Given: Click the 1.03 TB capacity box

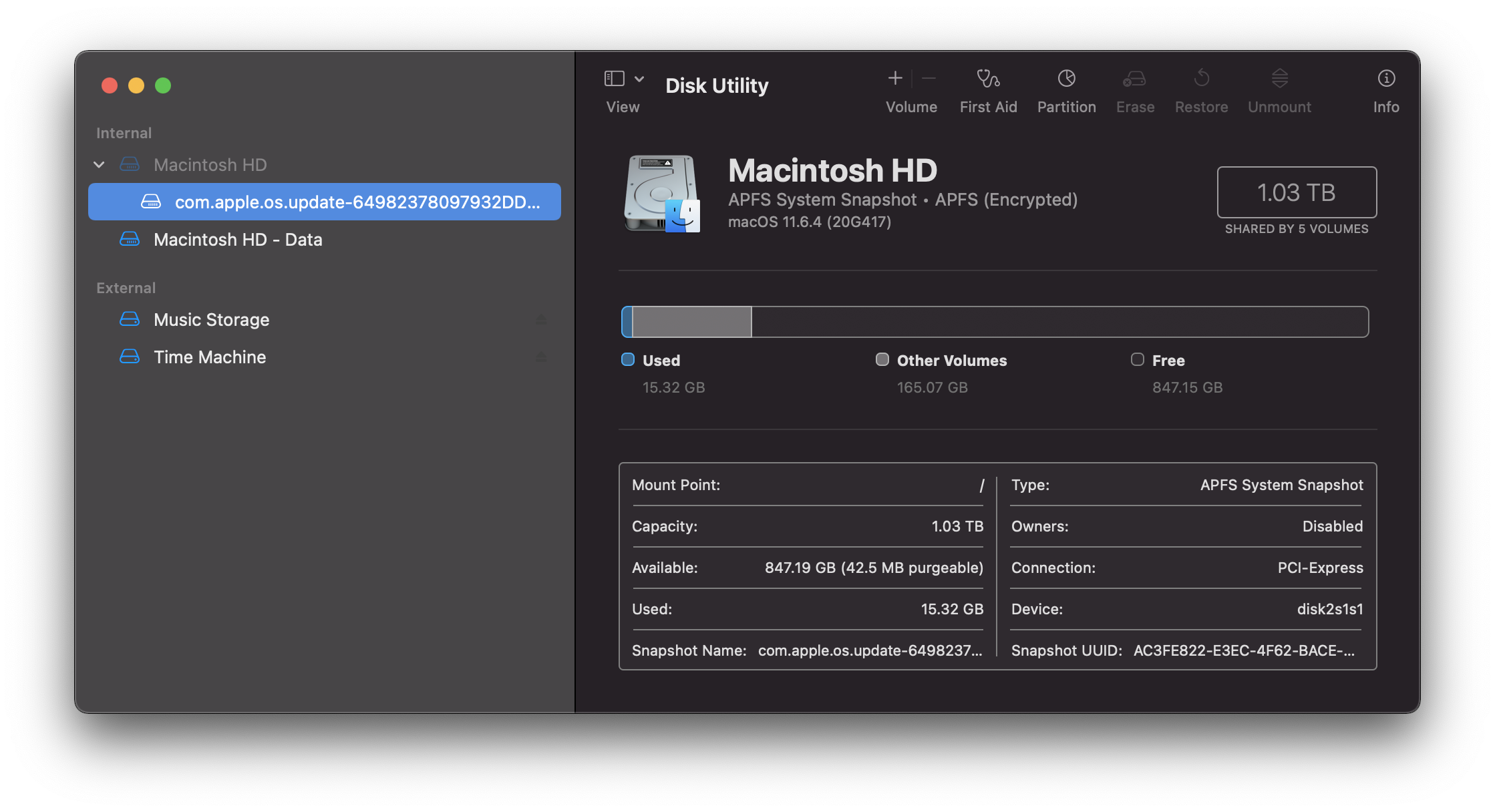Looking at the screenshot, I should tap(1296, 192).
